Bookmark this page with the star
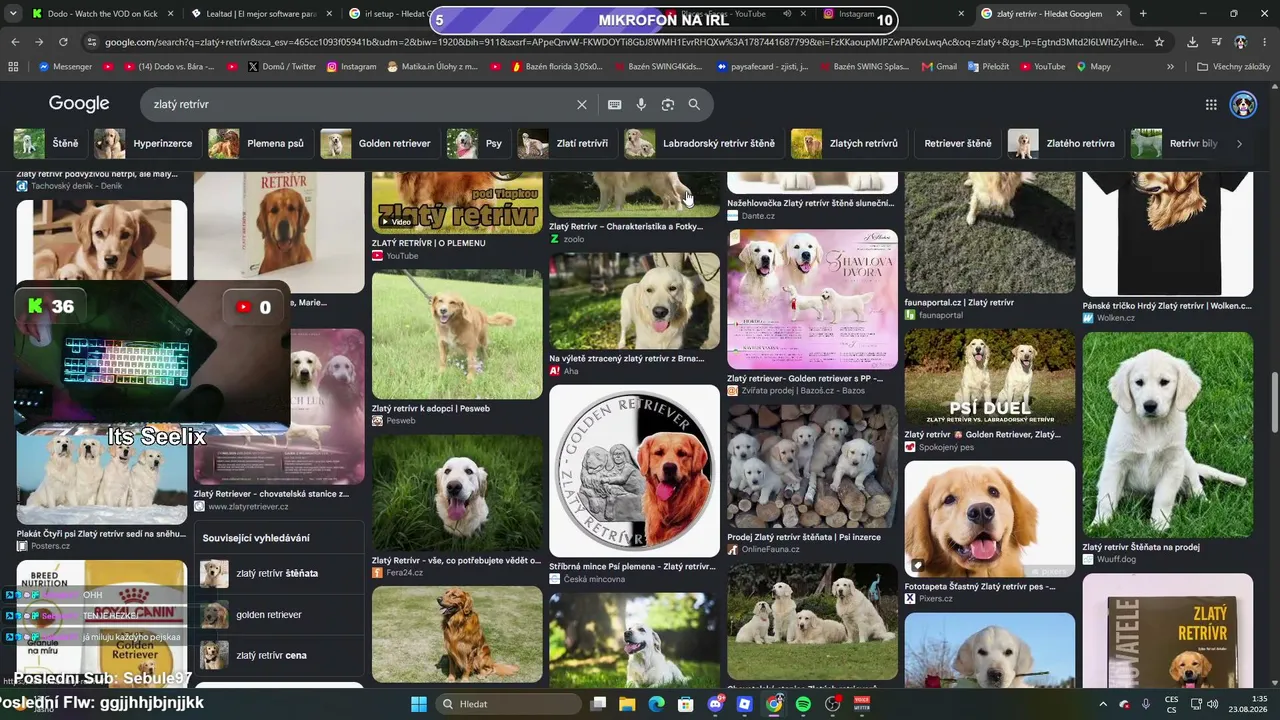The image size is (1280, 720). click(1159, 42)
